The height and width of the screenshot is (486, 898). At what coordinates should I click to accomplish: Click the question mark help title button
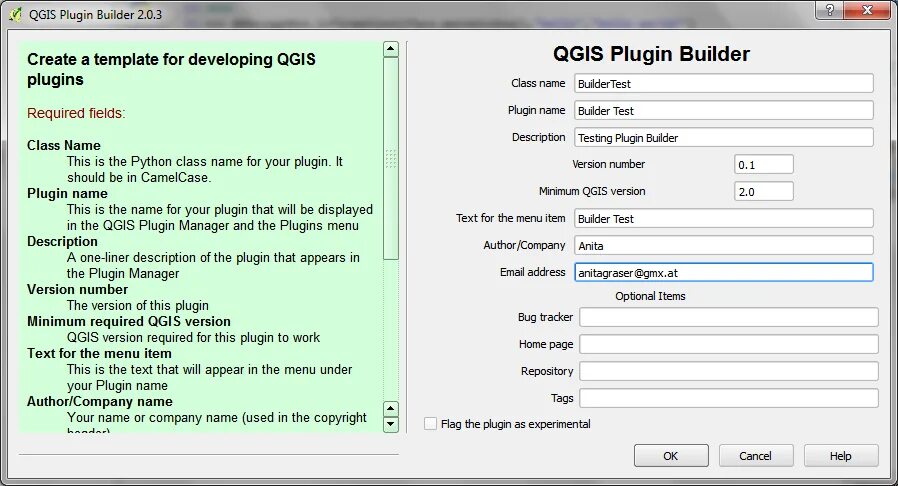point(829,10)
